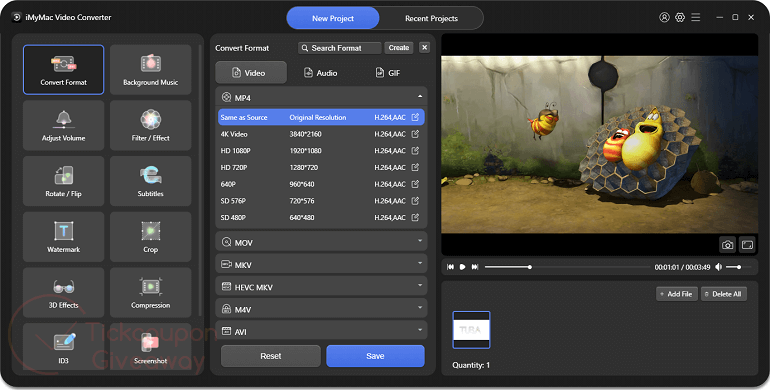Skip to previous with playback control
This screenshot has width=770, height=390.
pyautogui.click(x=450, y=267)
